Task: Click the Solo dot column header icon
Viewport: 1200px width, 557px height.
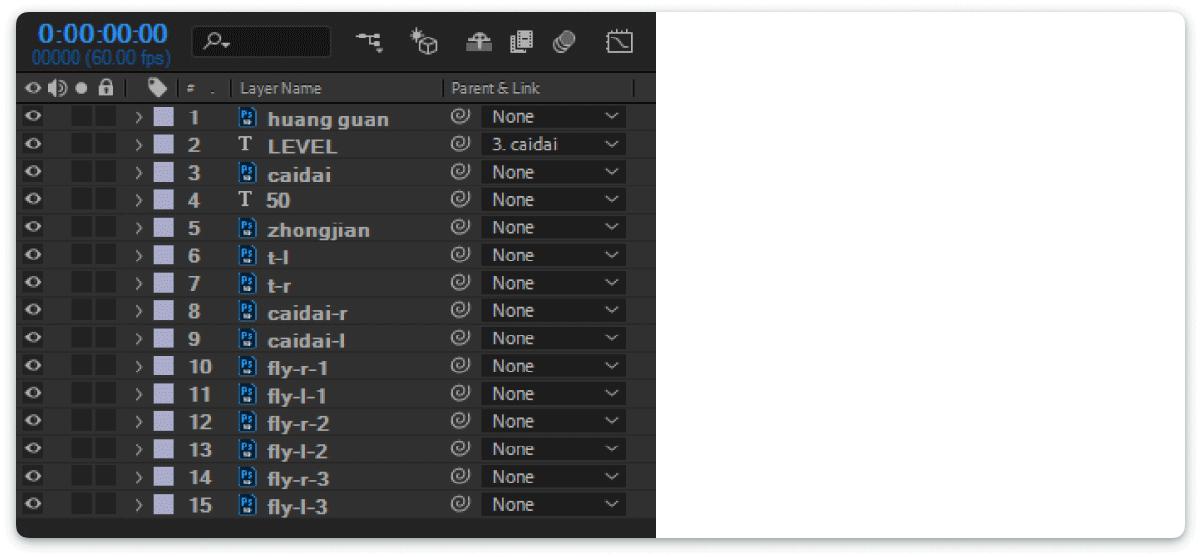Action: pos(82,88)
